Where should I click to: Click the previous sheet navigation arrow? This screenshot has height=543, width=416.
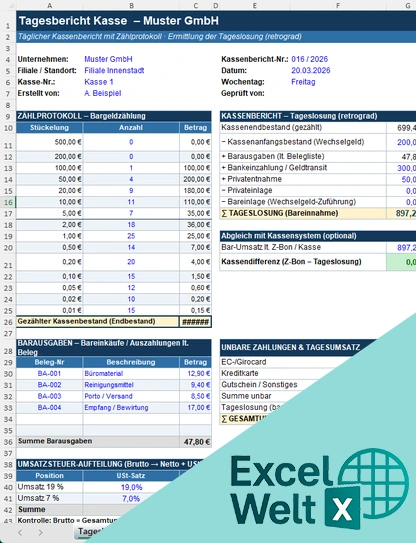(20, 532)
